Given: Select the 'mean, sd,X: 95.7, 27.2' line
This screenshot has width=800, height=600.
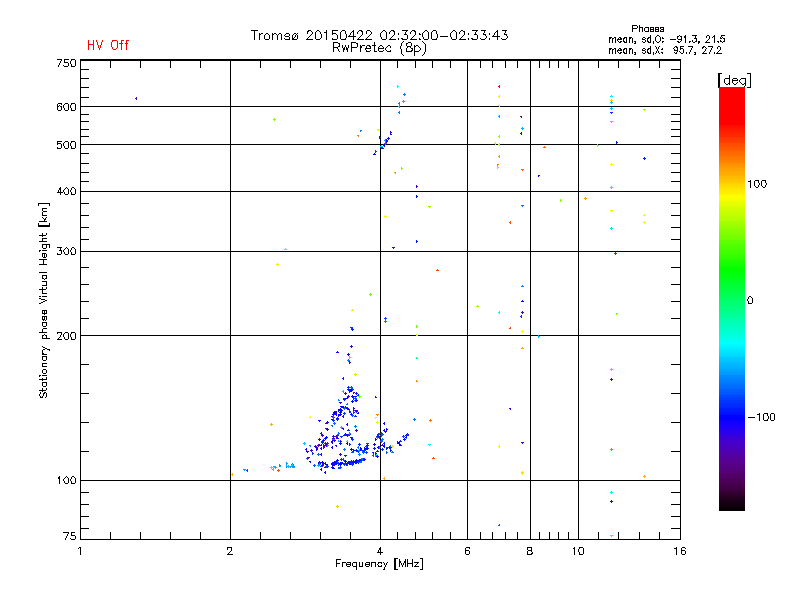Looking at the screenshot, I should coord(665,50).
